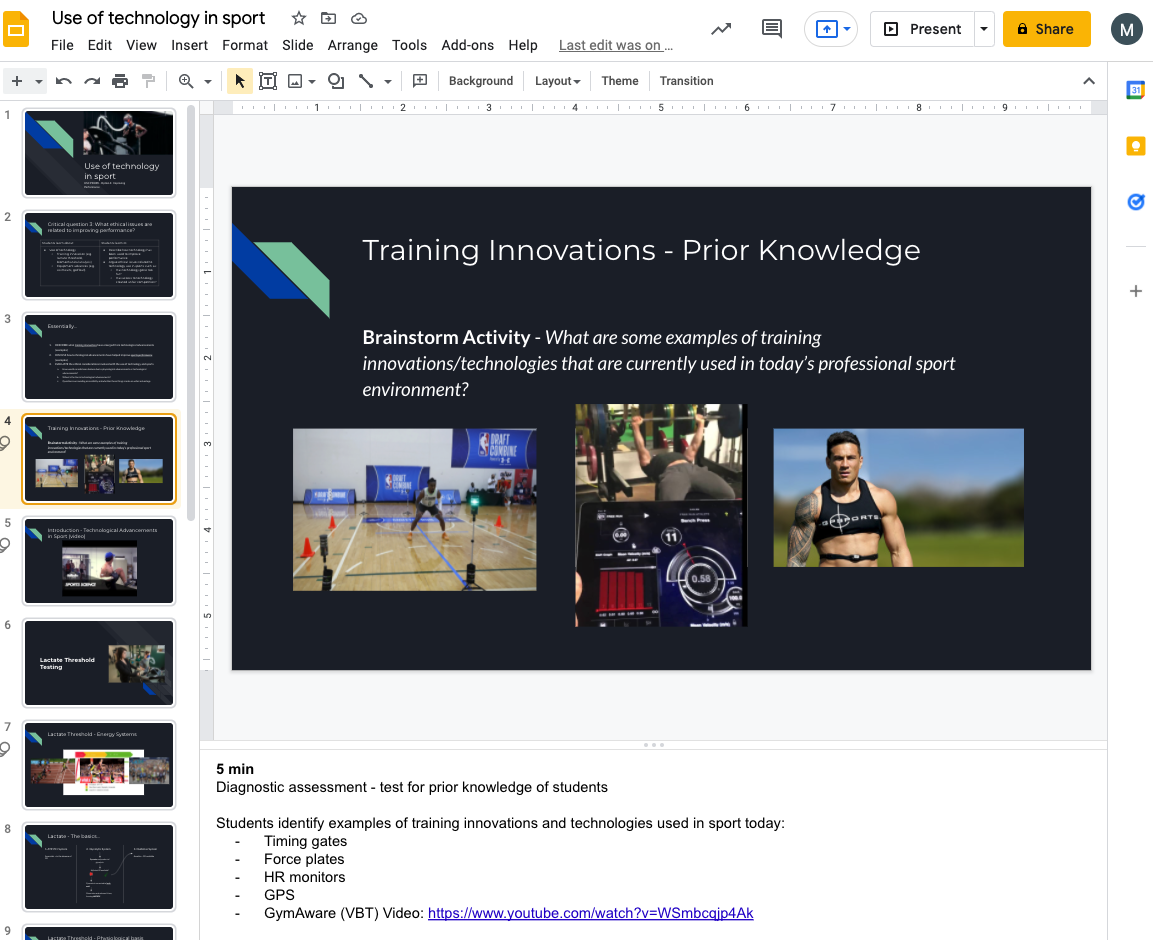Screen dimensions: 1153x940
Task: Click the Move to folder icon
Action: coord(329,18)
